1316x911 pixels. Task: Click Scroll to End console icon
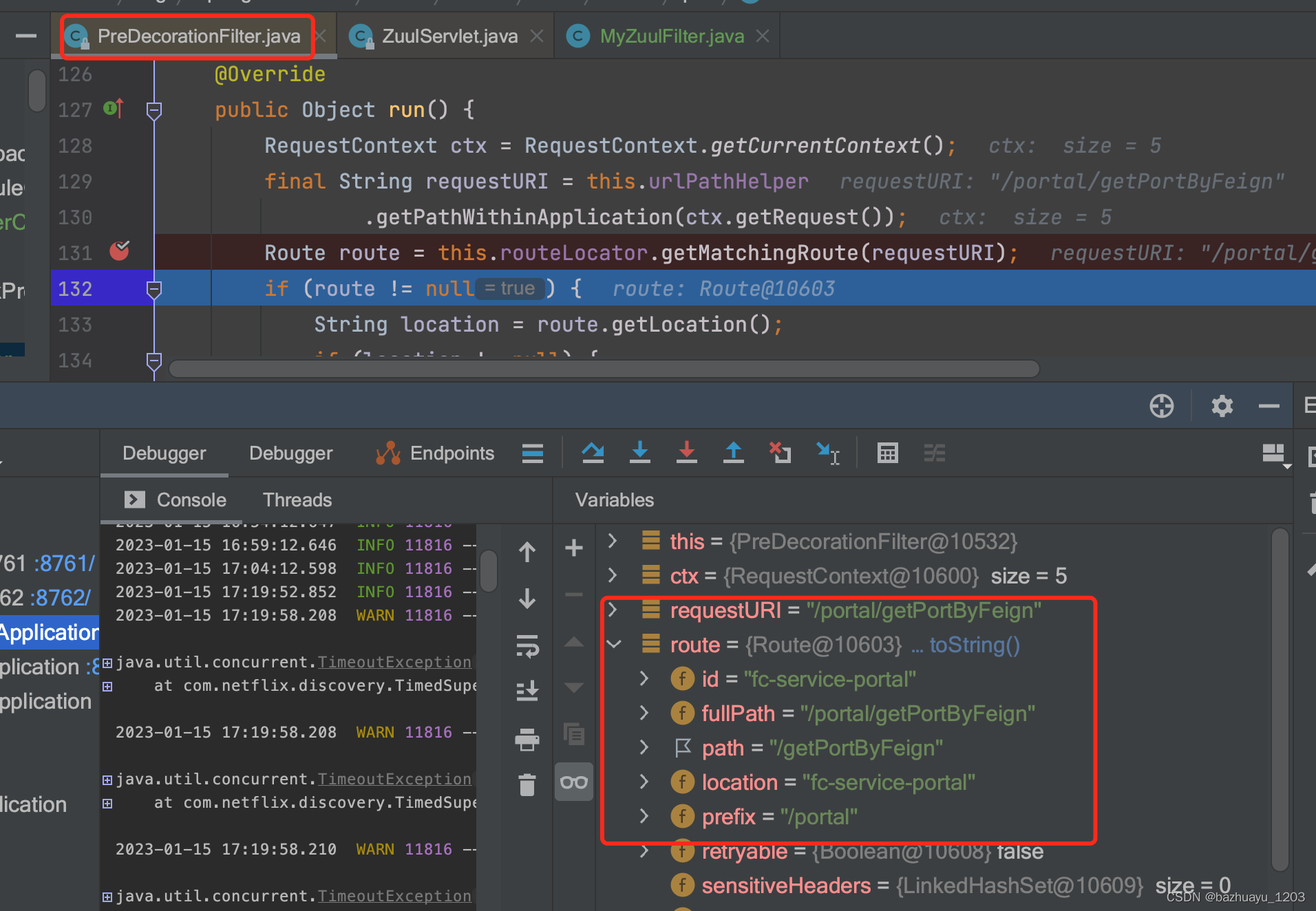point(527,690)
